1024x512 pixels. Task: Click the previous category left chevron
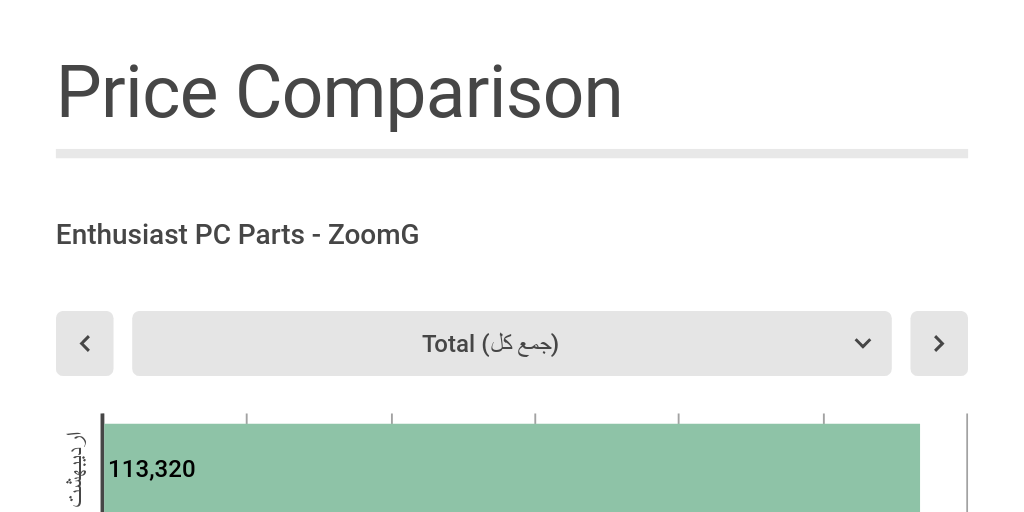pos(85,344)
